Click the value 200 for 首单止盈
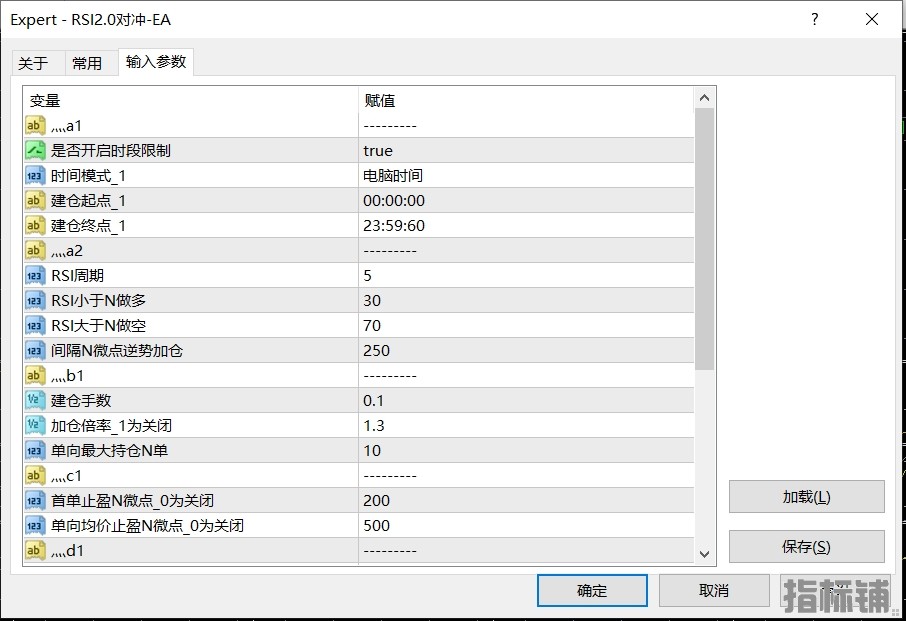Viewport: 906px width, 621px height. (x=526, y=501)
